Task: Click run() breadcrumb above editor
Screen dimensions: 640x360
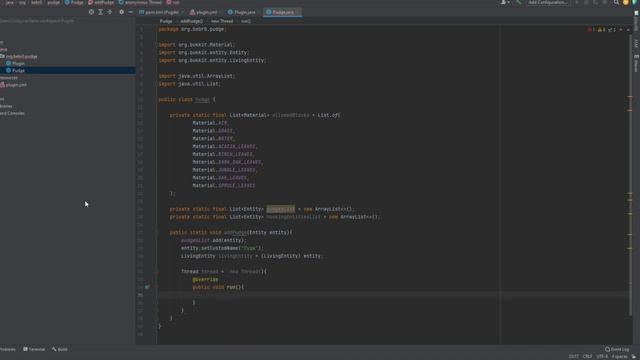Action: coord(246,21)
